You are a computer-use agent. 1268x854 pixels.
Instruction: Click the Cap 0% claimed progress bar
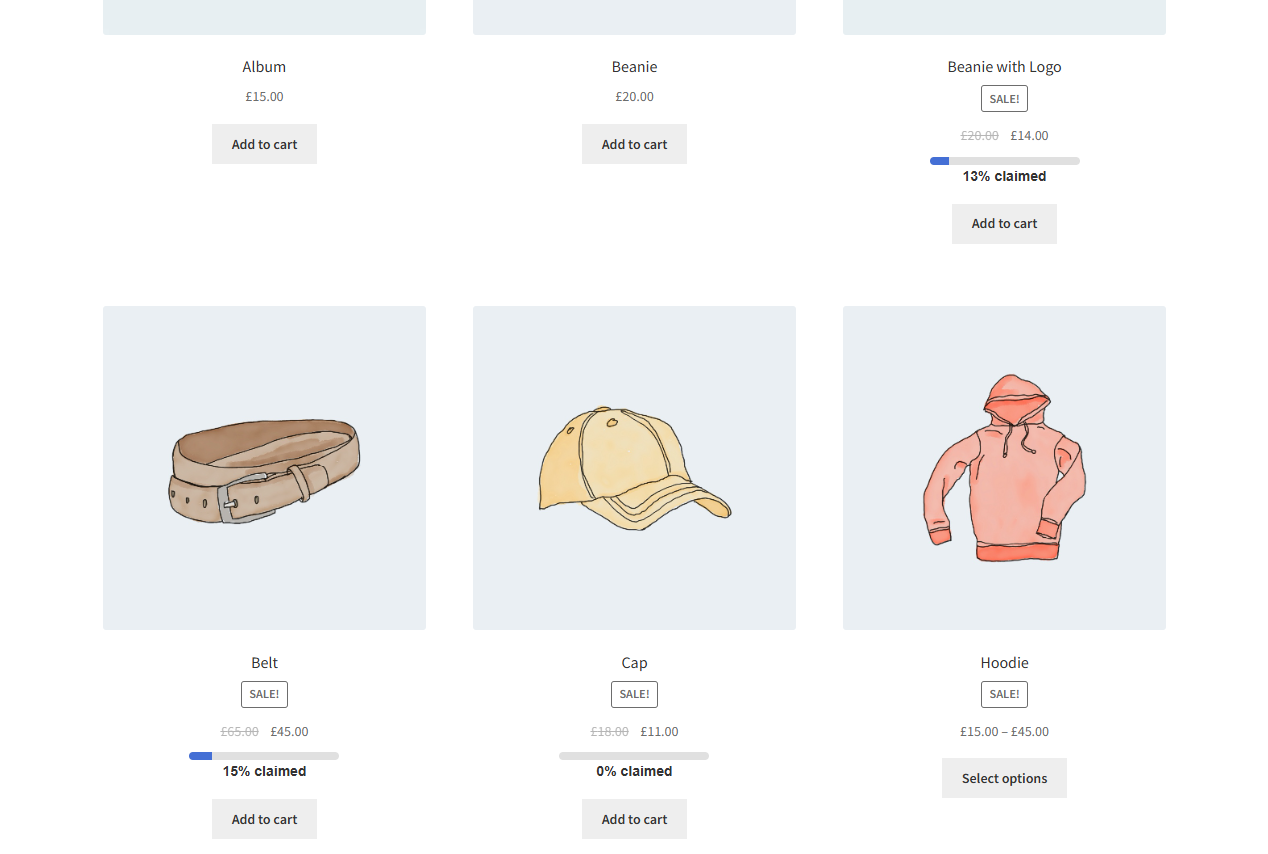click(634, 756)
